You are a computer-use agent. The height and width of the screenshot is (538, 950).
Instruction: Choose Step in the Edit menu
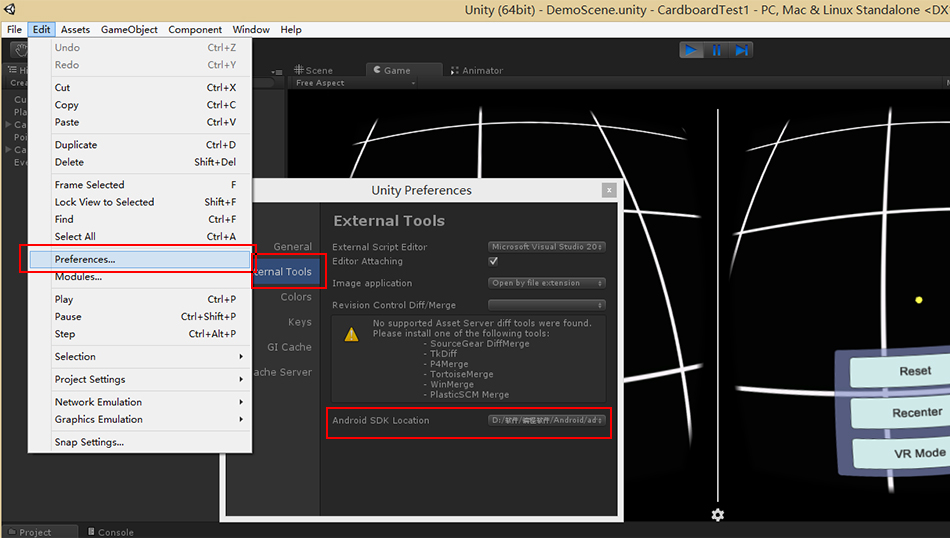tap(140, 334)
